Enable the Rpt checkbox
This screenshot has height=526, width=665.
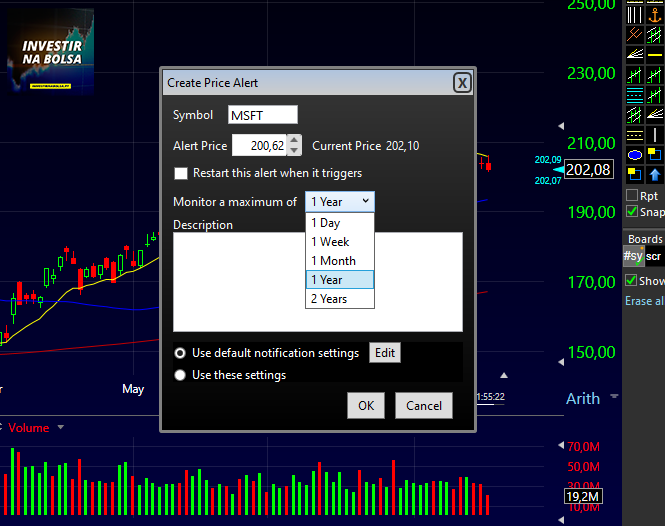[x=632, y=195]
